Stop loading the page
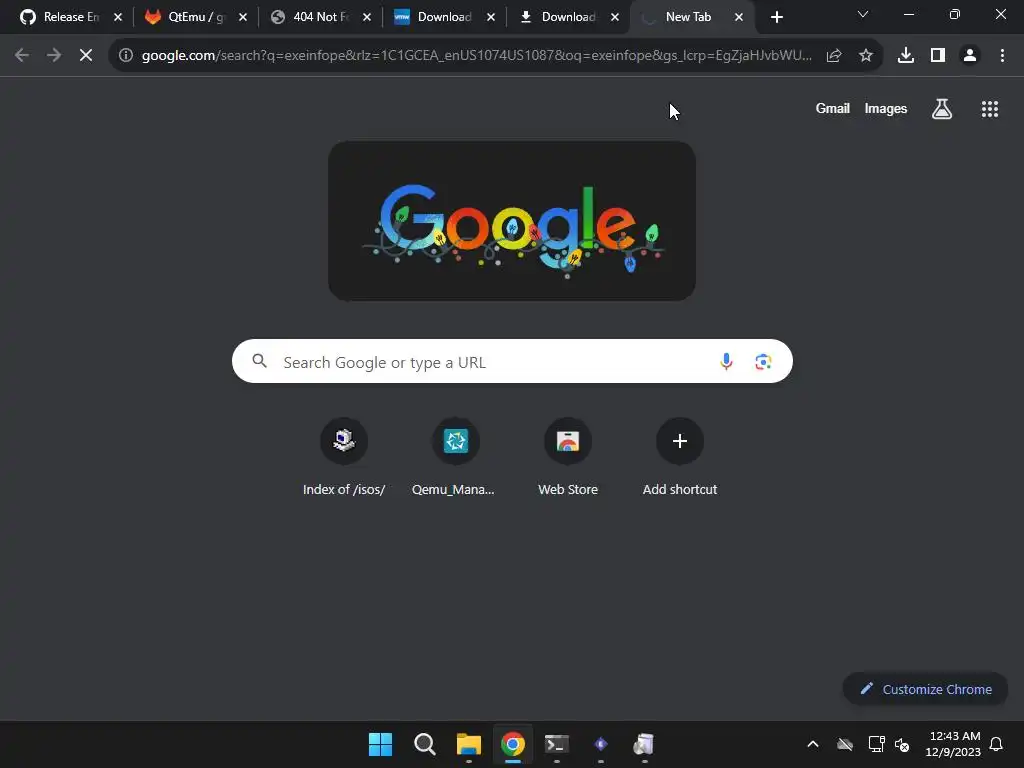The image size is (1024, 768). tap(86, 56)
